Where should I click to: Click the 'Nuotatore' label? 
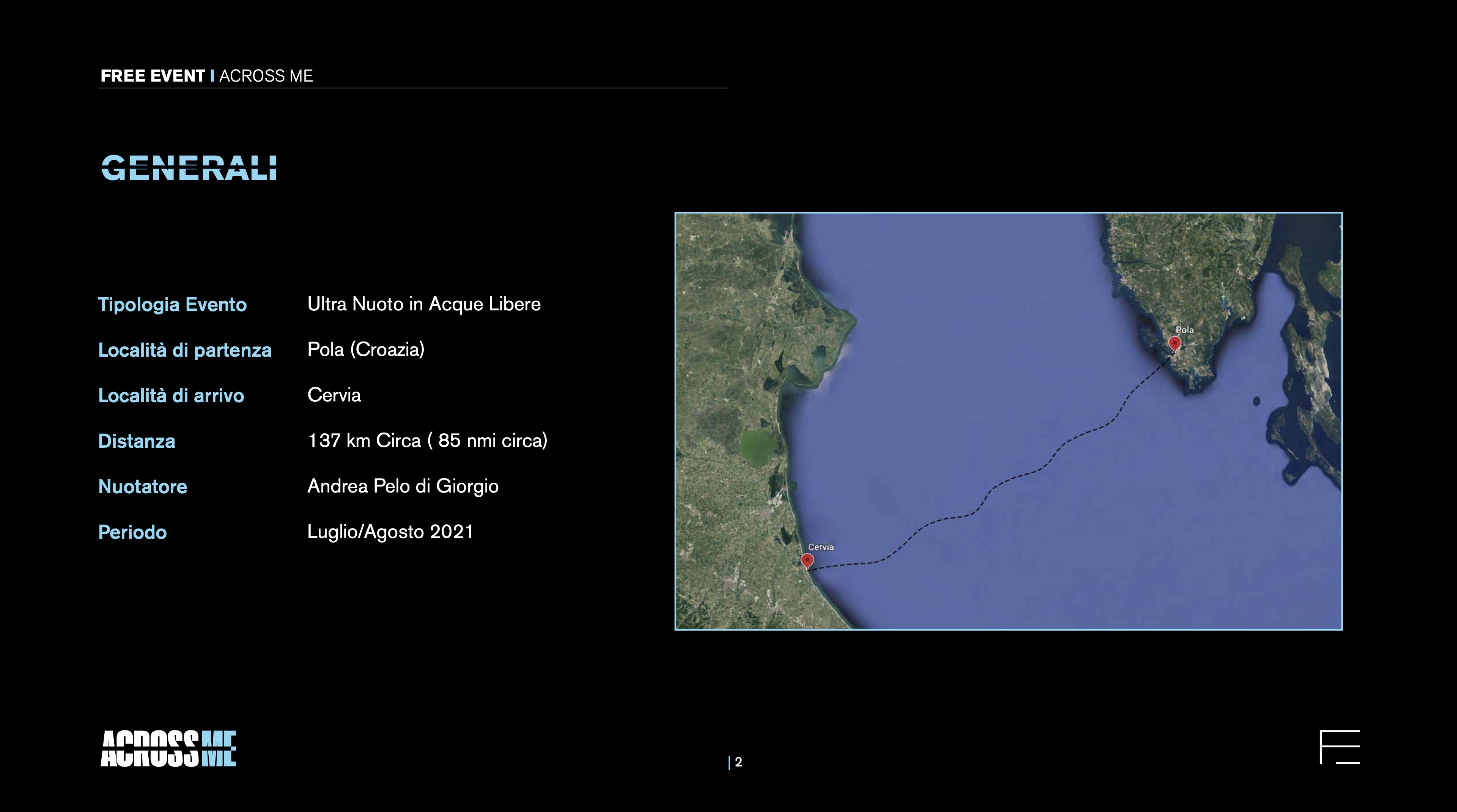[143, 486]
